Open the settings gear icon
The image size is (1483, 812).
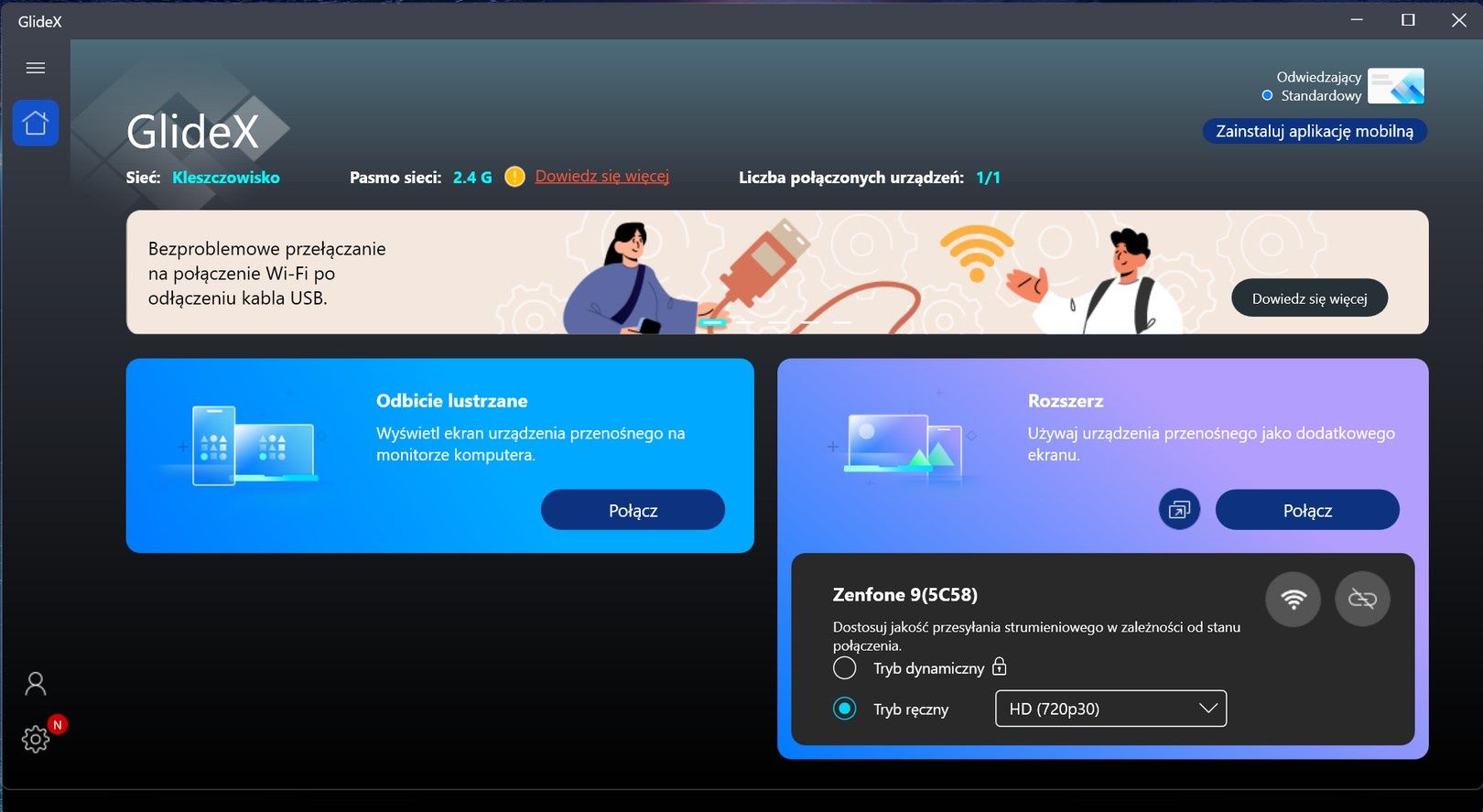click(36, 739)
